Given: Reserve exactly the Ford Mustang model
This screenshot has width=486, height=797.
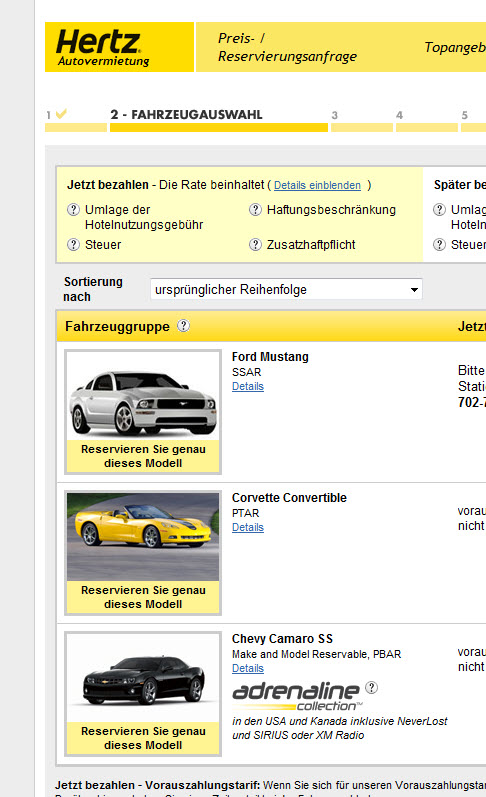Looking at the screenshot, I should click(143, 456).
